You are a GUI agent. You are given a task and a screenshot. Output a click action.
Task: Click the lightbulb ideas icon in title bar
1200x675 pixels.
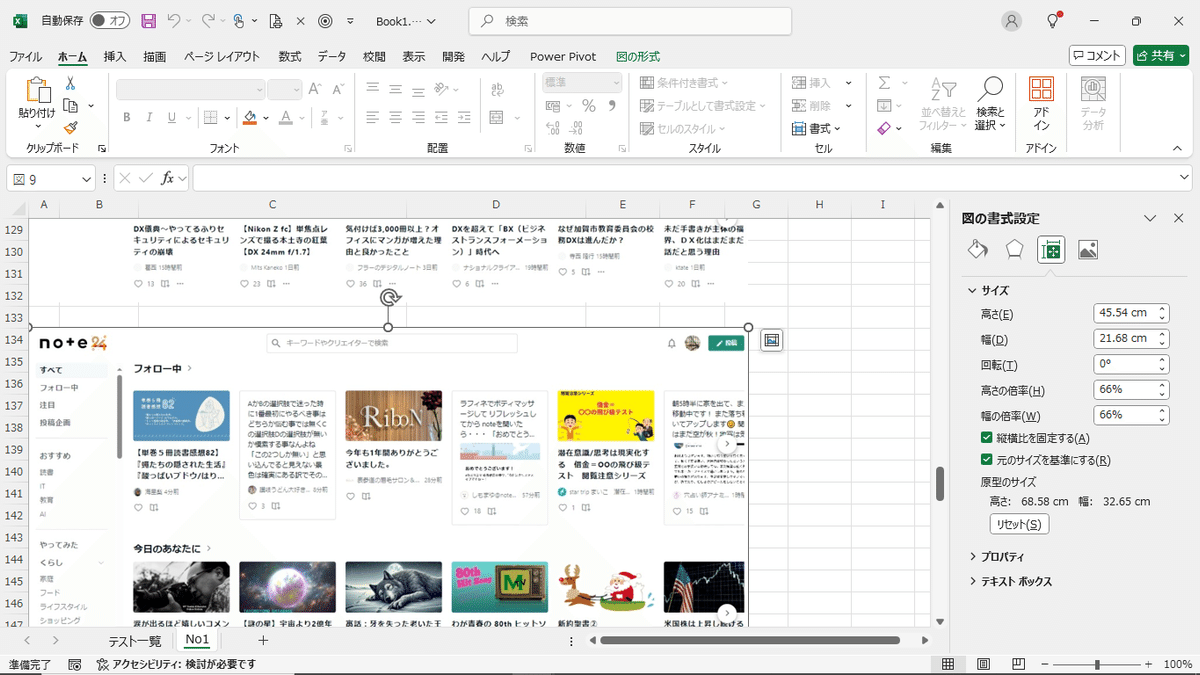click(1053, 21)
